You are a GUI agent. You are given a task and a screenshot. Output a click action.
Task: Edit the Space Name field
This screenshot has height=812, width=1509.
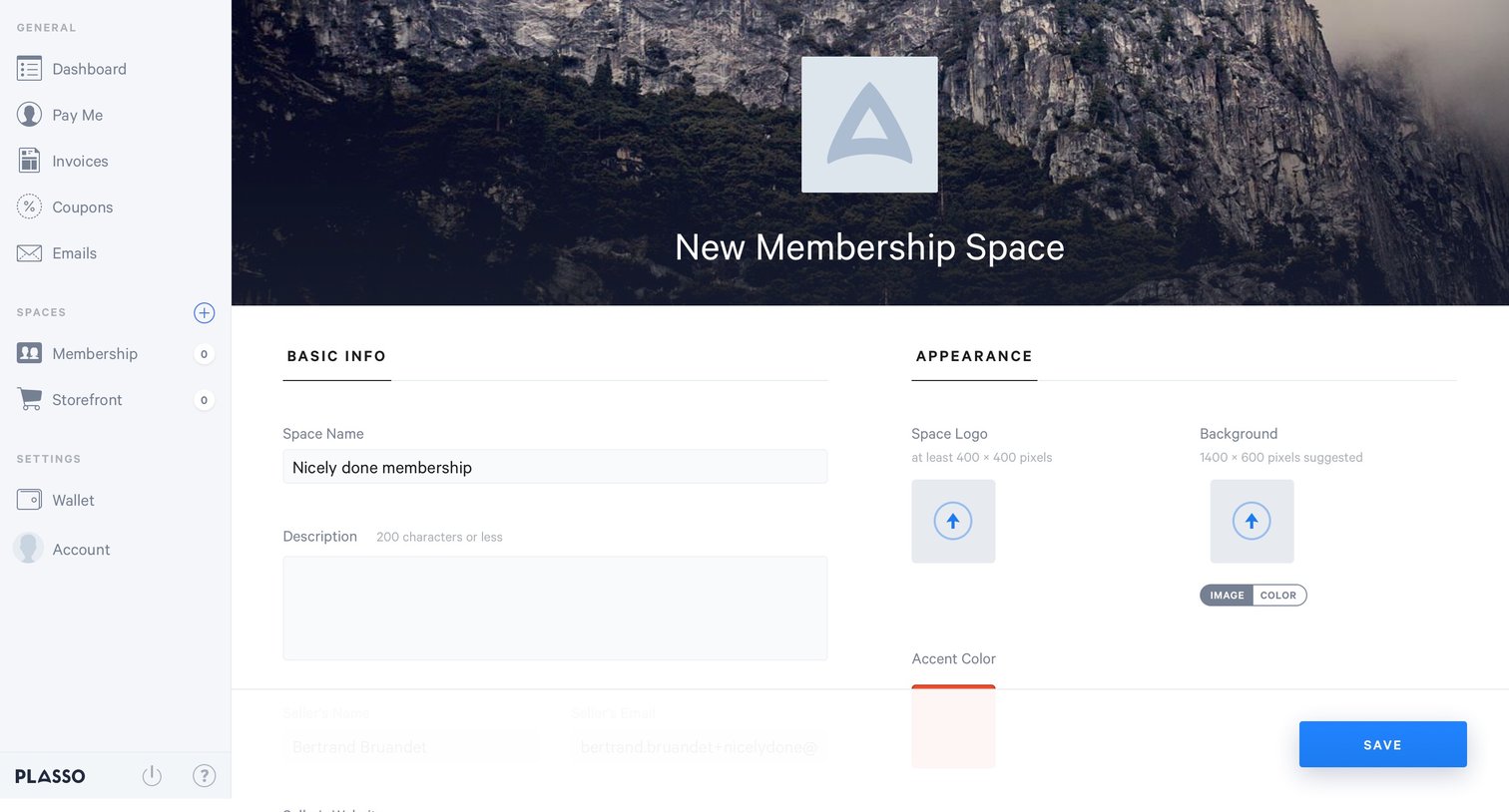(x=555, y=467)
